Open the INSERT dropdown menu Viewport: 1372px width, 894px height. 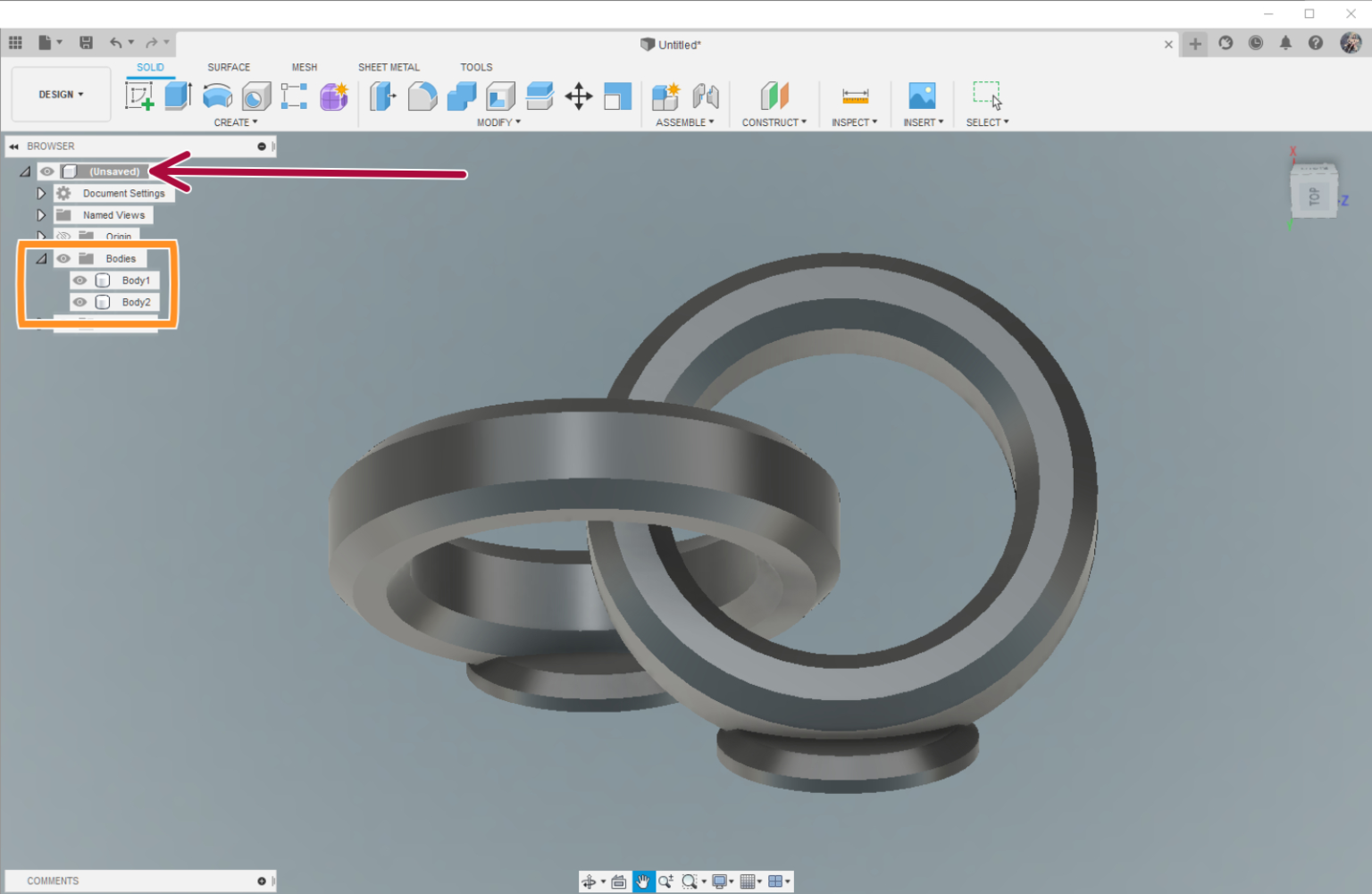click(x=924, y=122)
